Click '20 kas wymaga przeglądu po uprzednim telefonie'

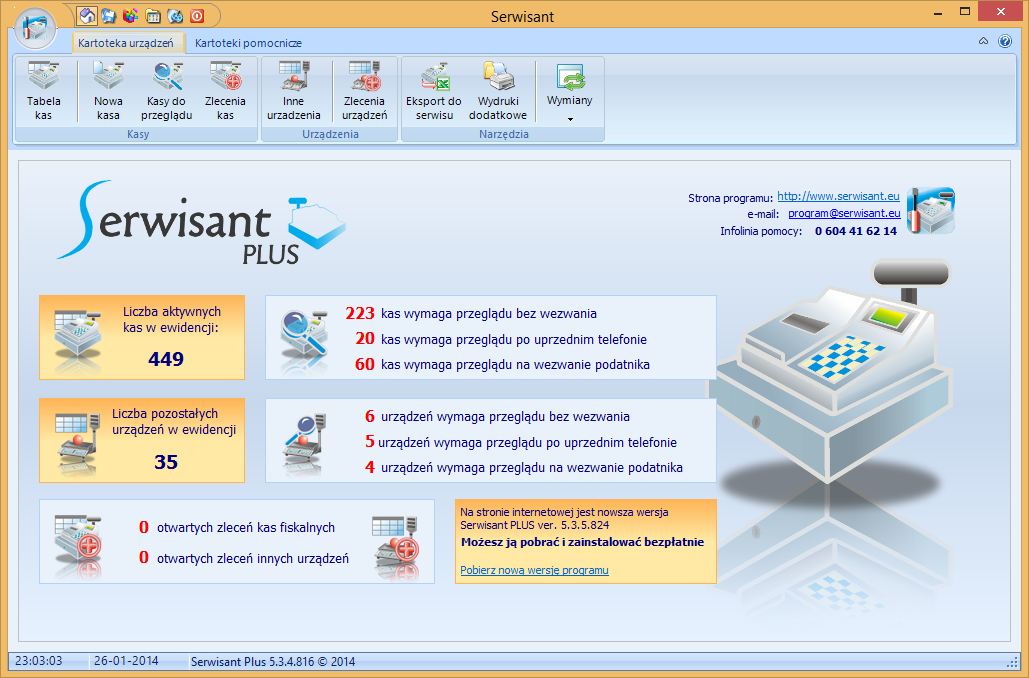pyautogui.click(x=501, y=339)
